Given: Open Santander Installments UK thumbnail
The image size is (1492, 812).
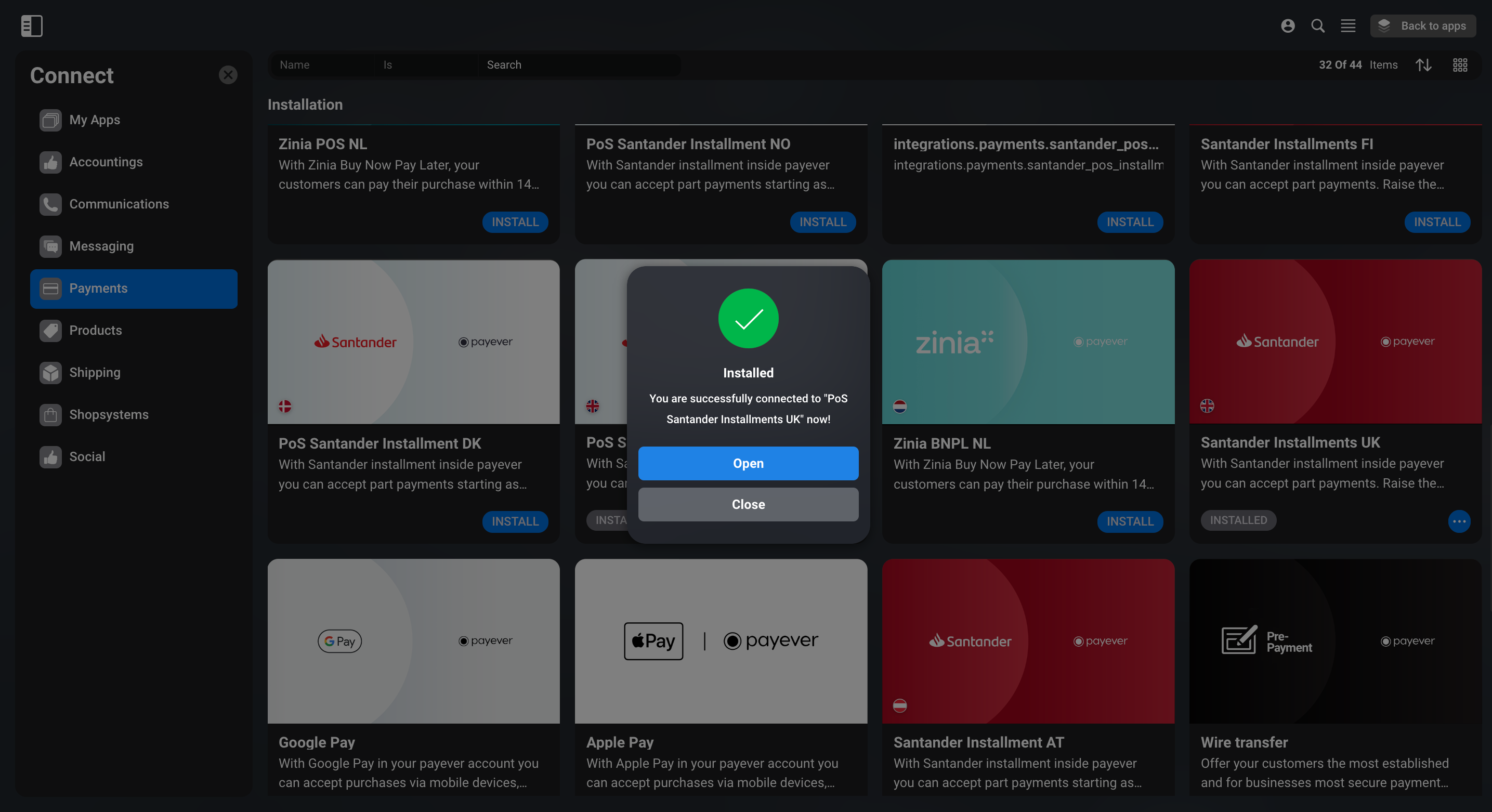Looking at the screenshot, I should coord(1335,342).
